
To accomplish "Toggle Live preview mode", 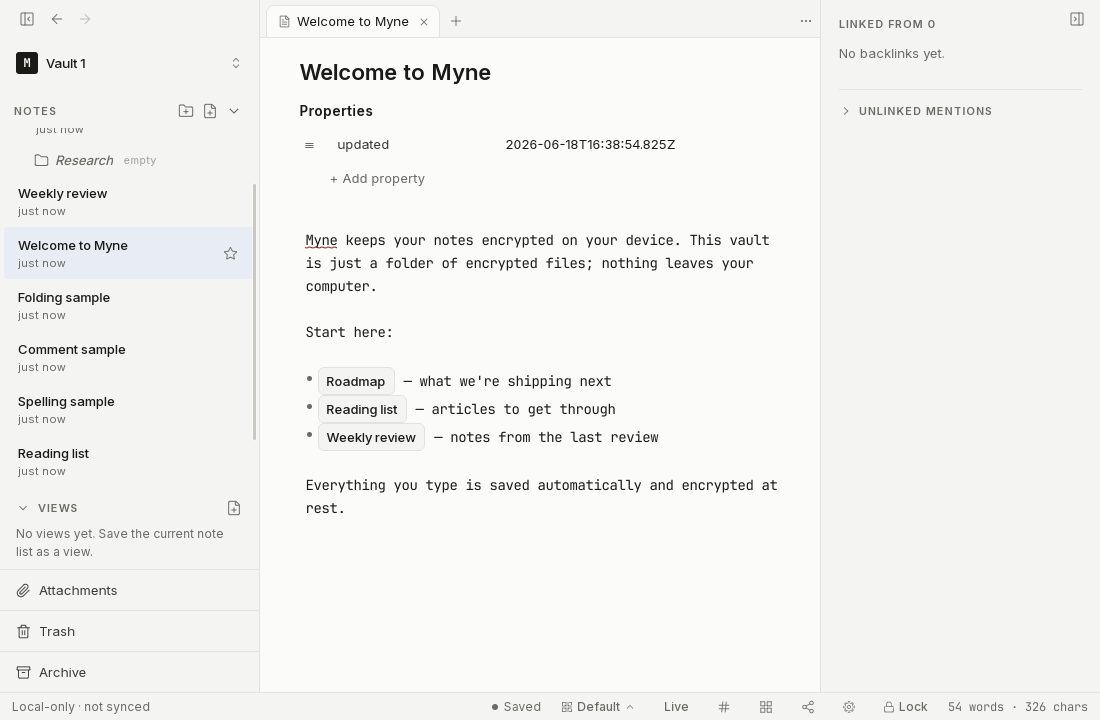I will pos(676,707).
